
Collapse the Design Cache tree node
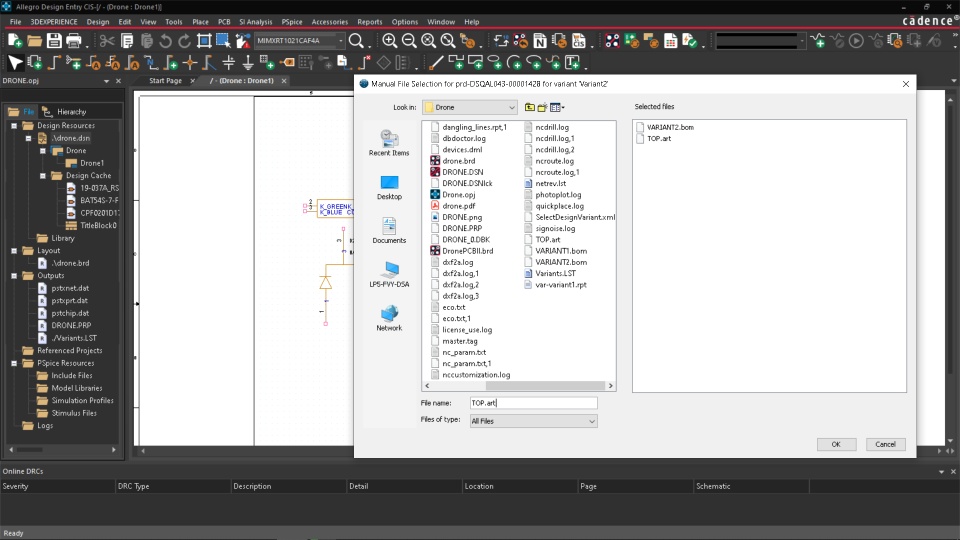click(43, 176)
